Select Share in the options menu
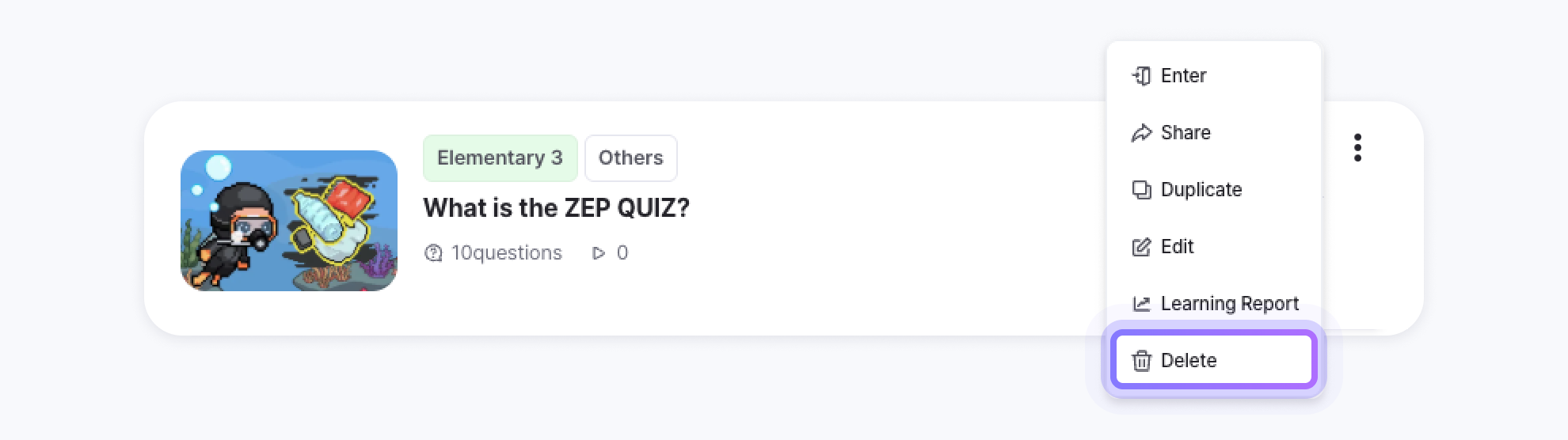This screenshot has width=1568, height=440. (1186, 133)
